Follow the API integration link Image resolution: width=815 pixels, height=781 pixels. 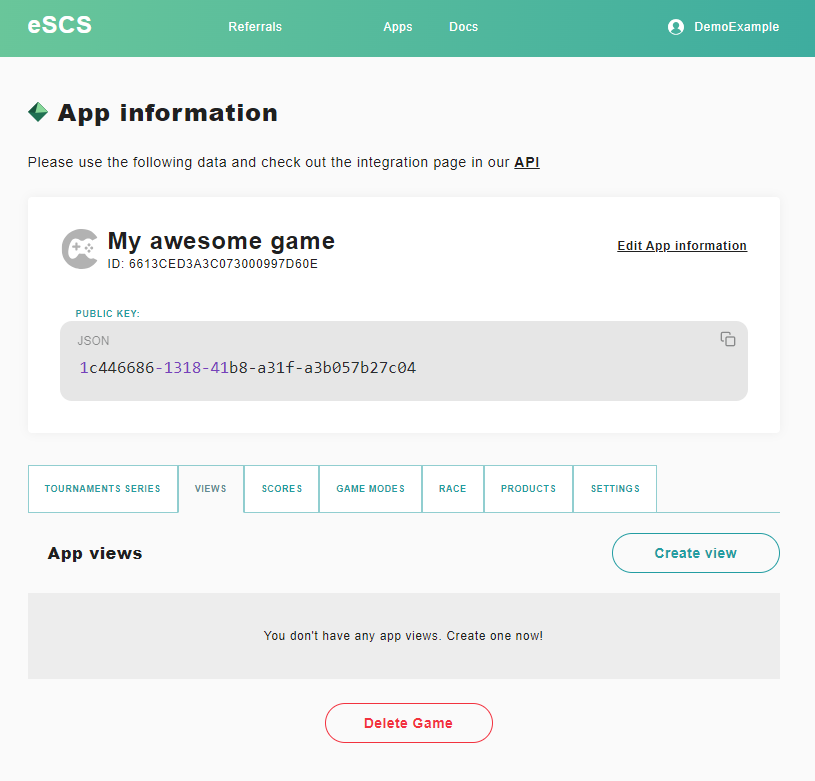tap(527, 162)
